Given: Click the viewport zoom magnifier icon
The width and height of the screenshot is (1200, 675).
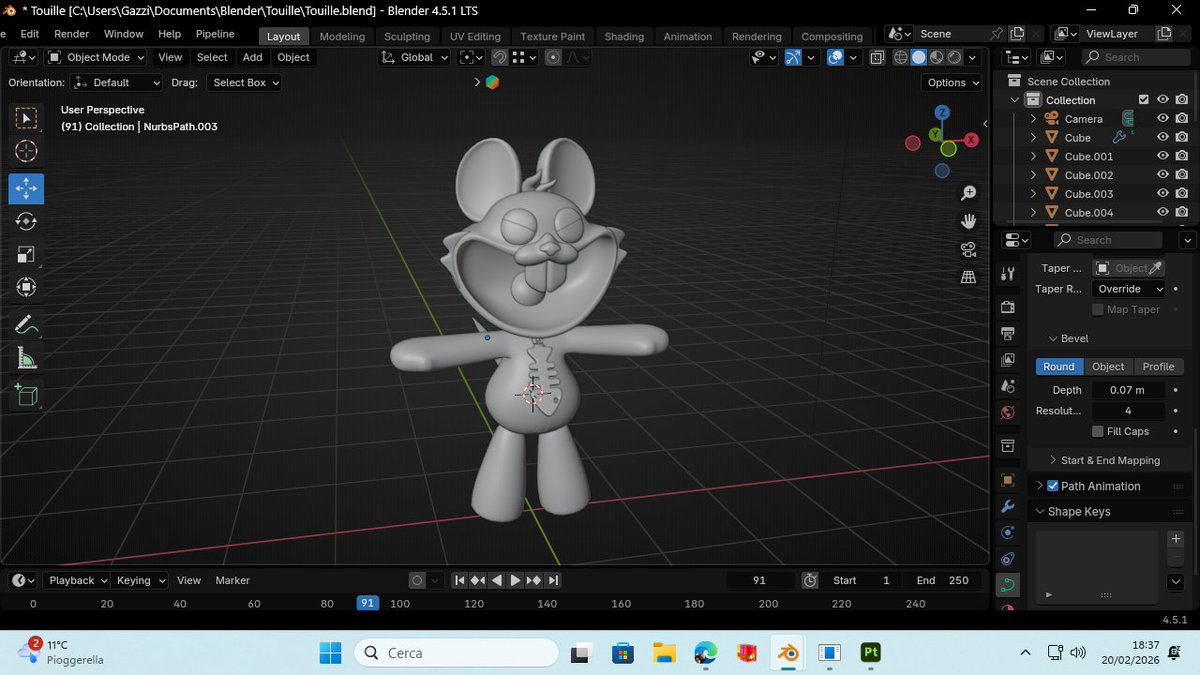Looking at the screenshot, I should (968, 193).
